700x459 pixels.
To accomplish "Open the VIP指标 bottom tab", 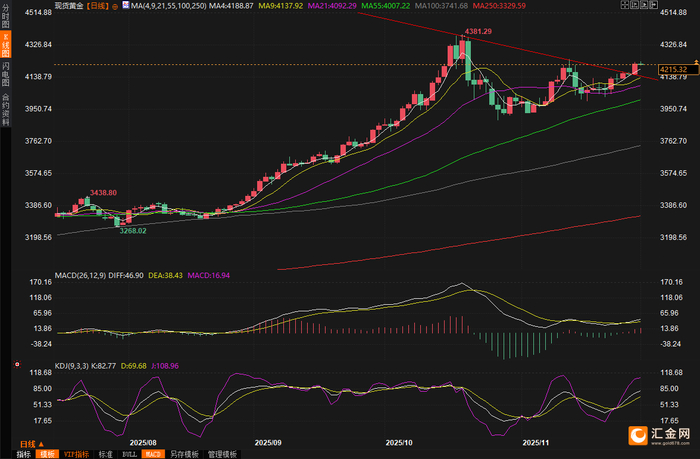I will (x=76, y=454).
